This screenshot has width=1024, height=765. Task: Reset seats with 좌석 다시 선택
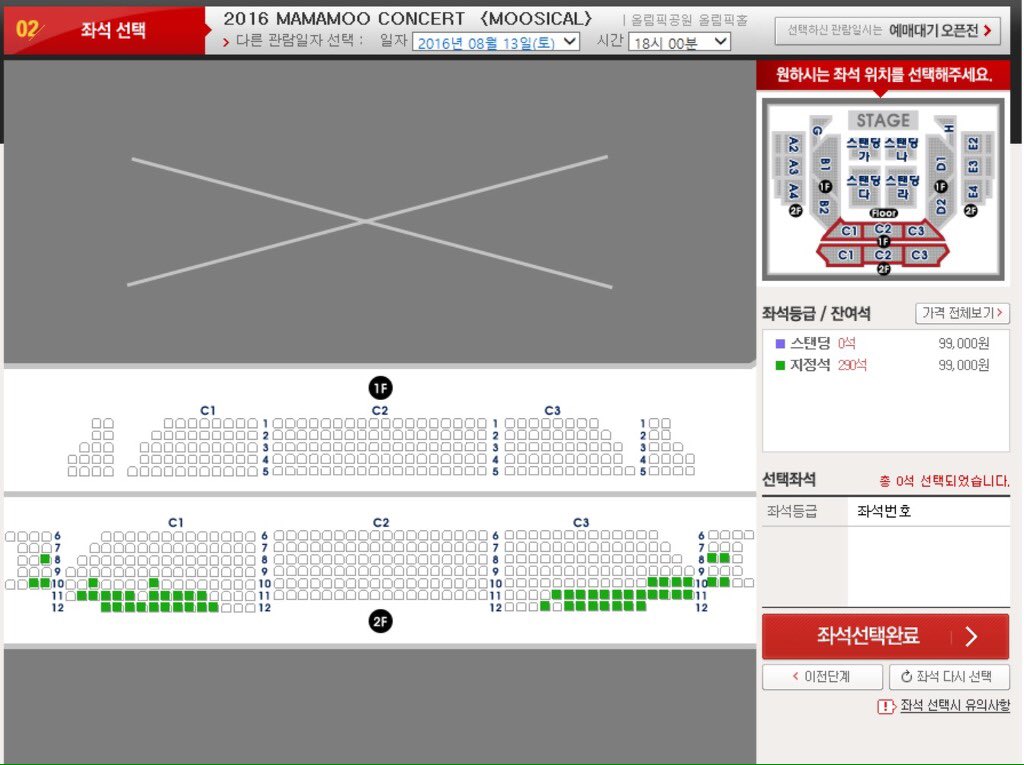(949, 677)
